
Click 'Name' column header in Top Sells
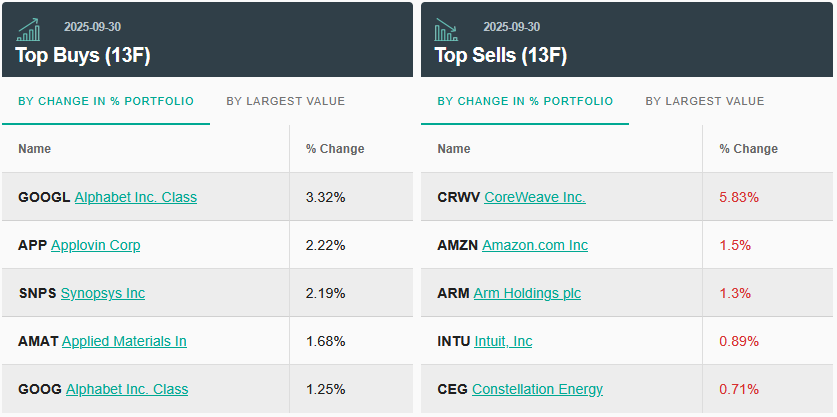tap(453, 149)
